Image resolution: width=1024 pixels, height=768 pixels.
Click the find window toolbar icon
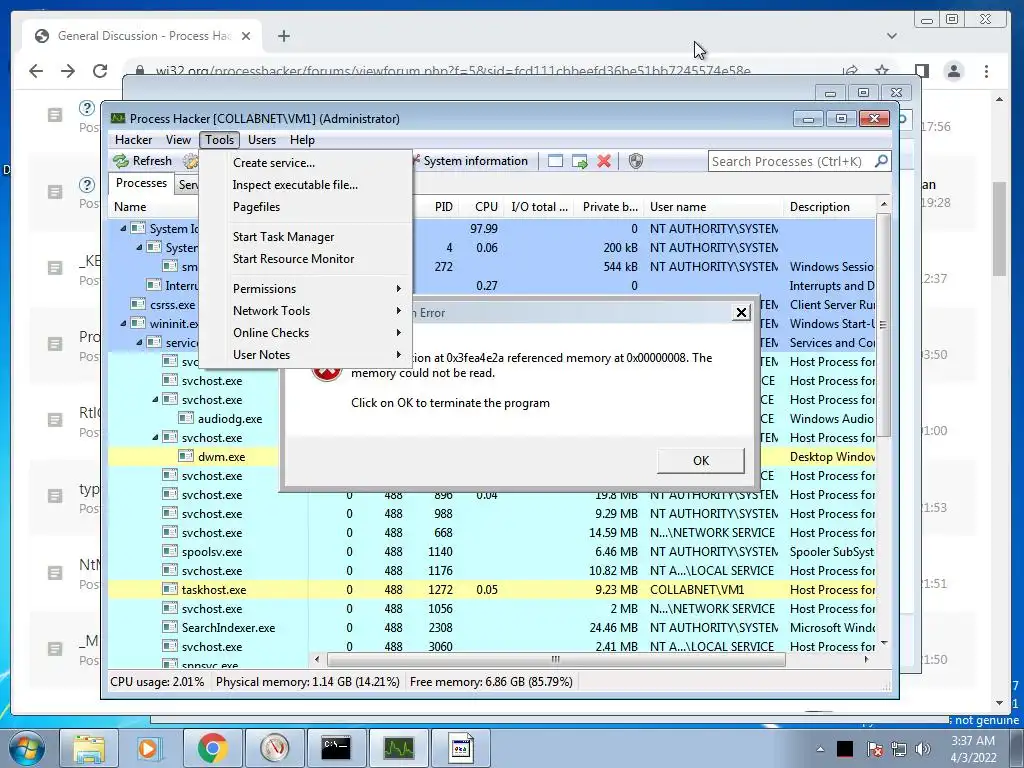[555, 161]
